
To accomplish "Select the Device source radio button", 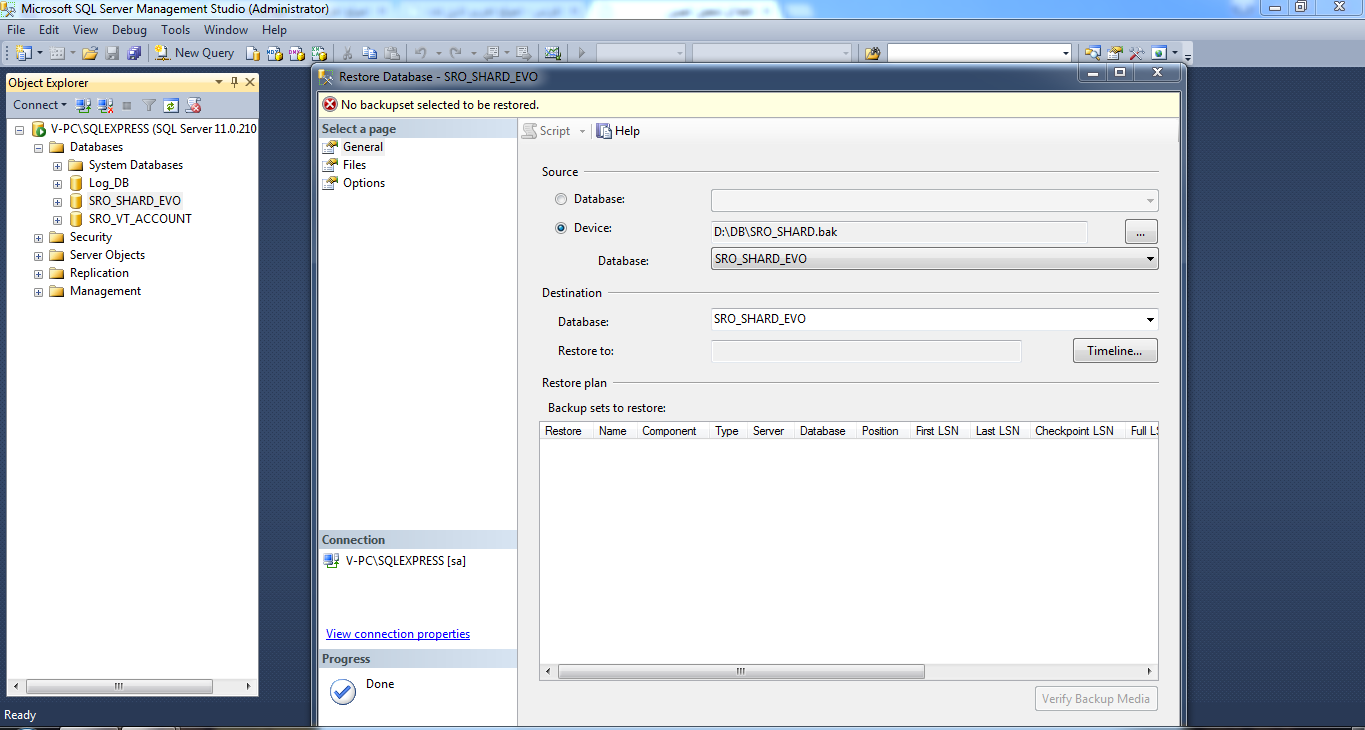I will (x=560, y=228).
